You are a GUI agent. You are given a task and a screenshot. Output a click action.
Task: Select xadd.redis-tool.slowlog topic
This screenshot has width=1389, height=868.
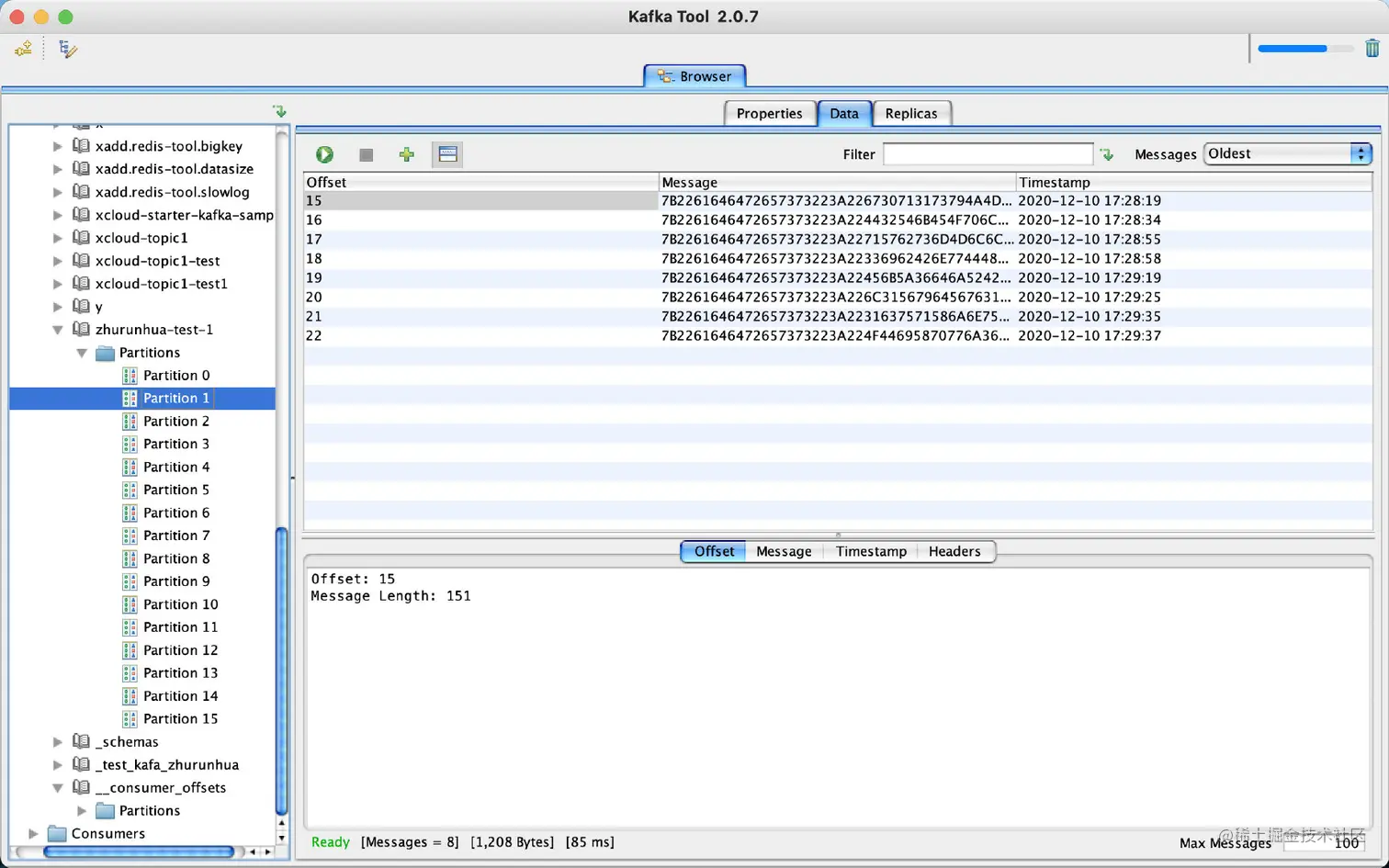[172, 192]
